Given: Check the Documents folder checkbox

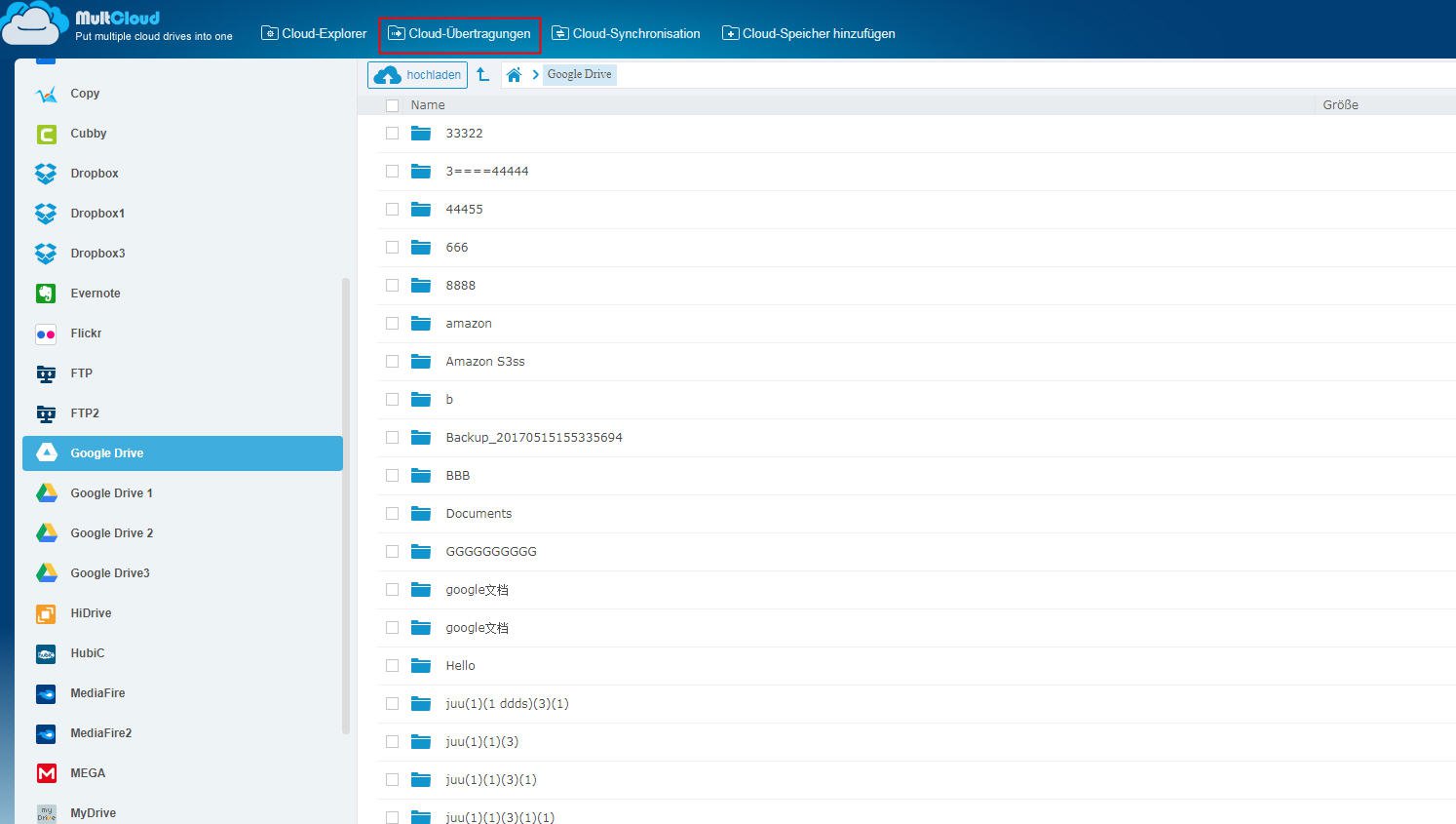Looking at the screenshot, I should click(x=392, y=514).
